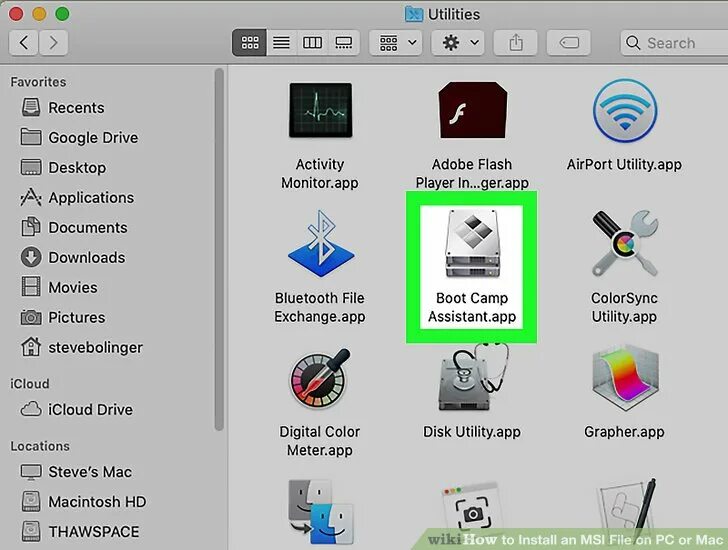Click the Utilities folder title icon
The width and height of the screenshot is (728, 550).
point(413,14)
